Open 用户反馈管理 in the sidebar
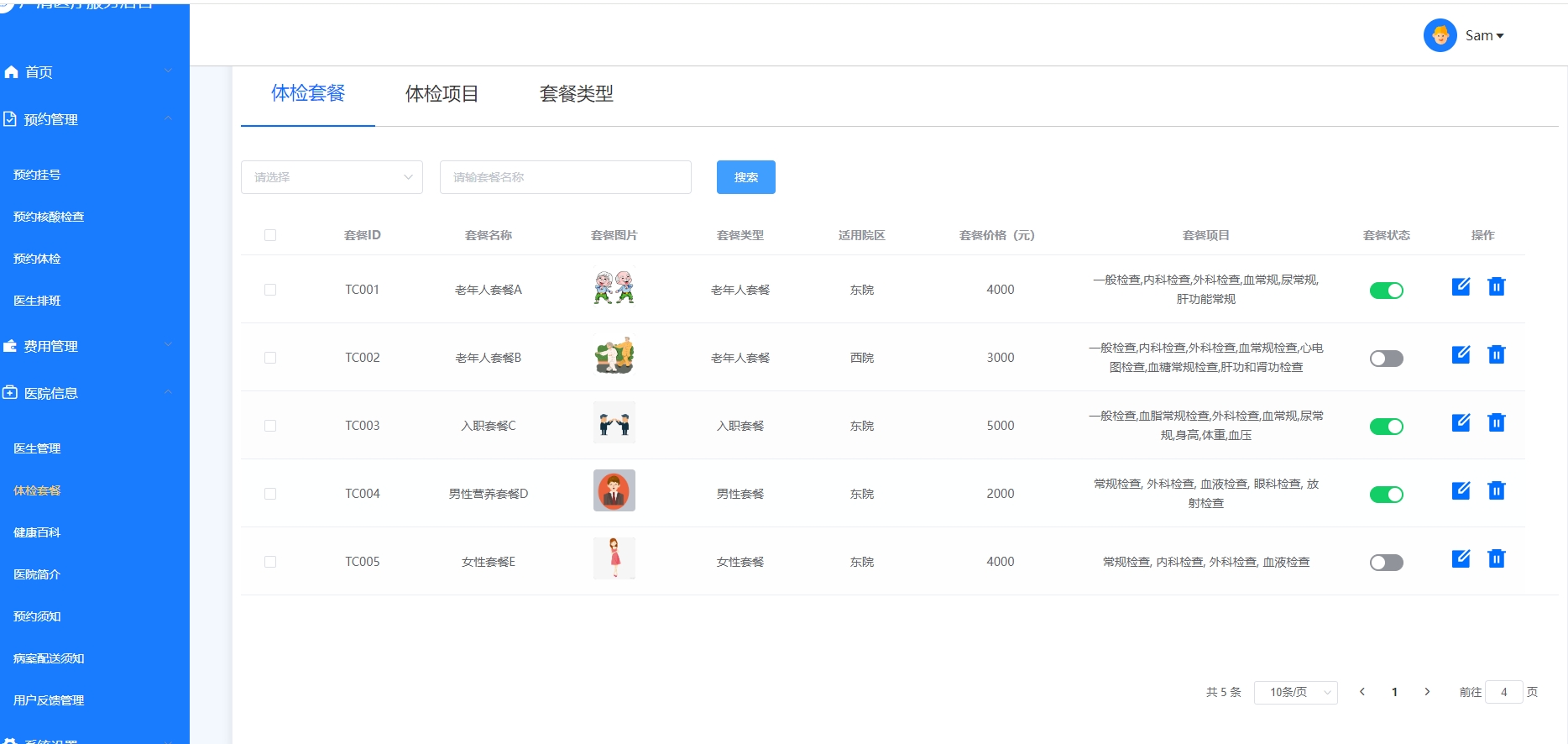The height and width of the screenshot is (744, 1568). coord(49,700)
